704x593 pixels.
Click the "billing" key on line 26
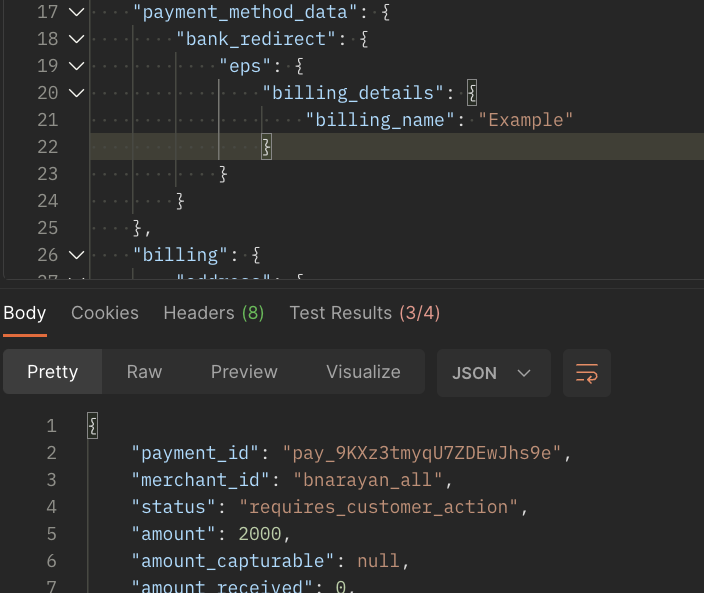(180, 255)
